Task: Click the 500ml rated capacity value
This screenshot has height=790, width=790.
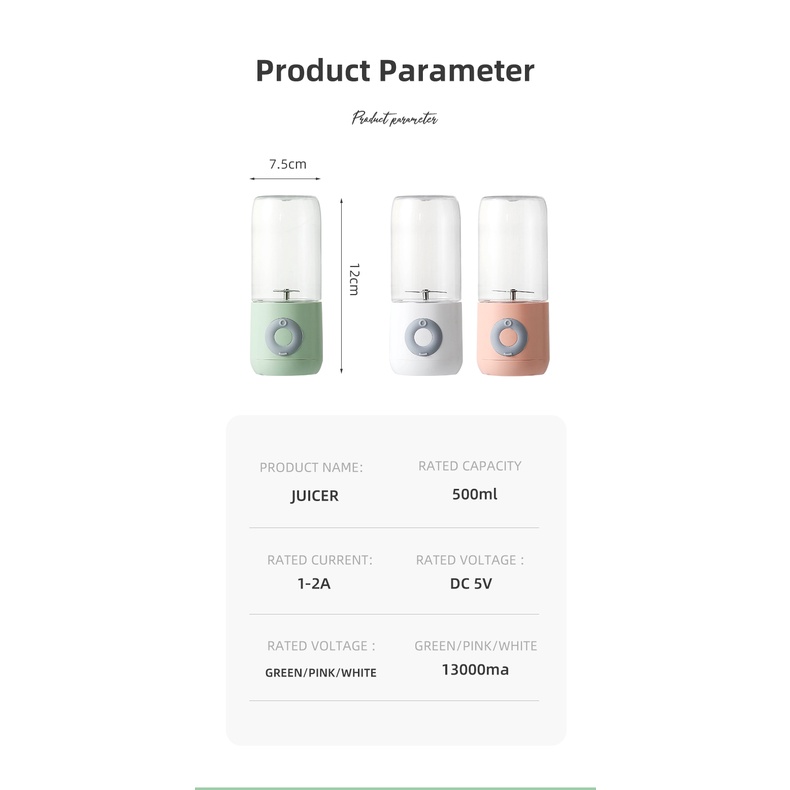Action: click(474, 494)
